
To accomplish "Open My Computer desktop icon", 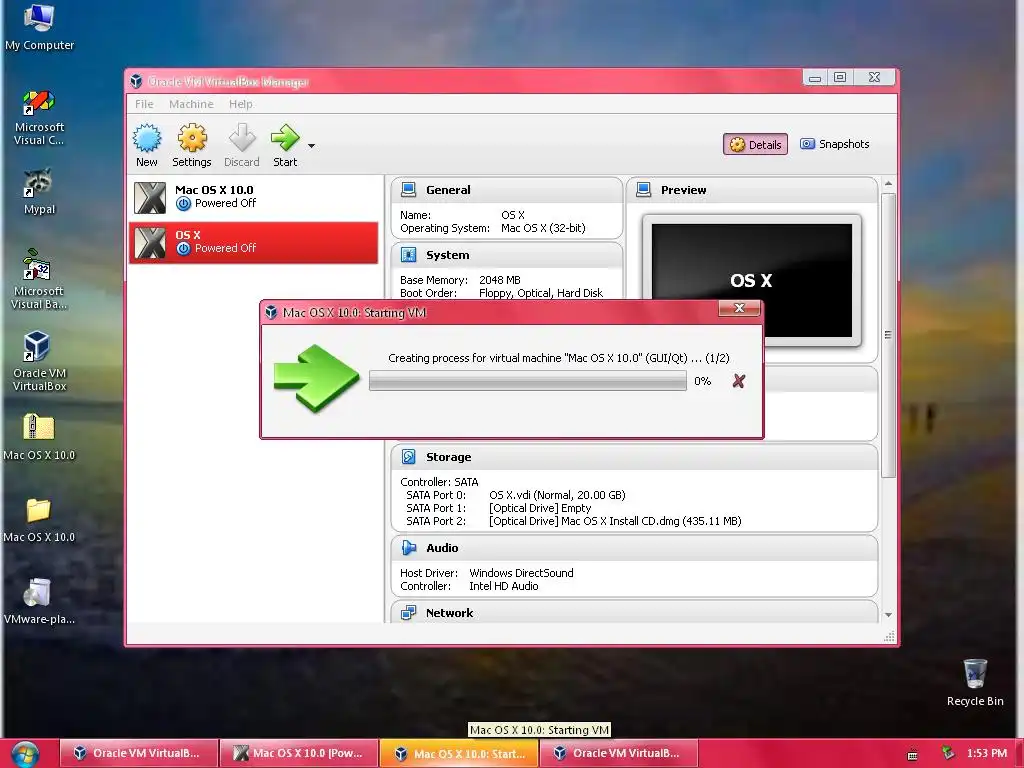I will tap(39, 27).
